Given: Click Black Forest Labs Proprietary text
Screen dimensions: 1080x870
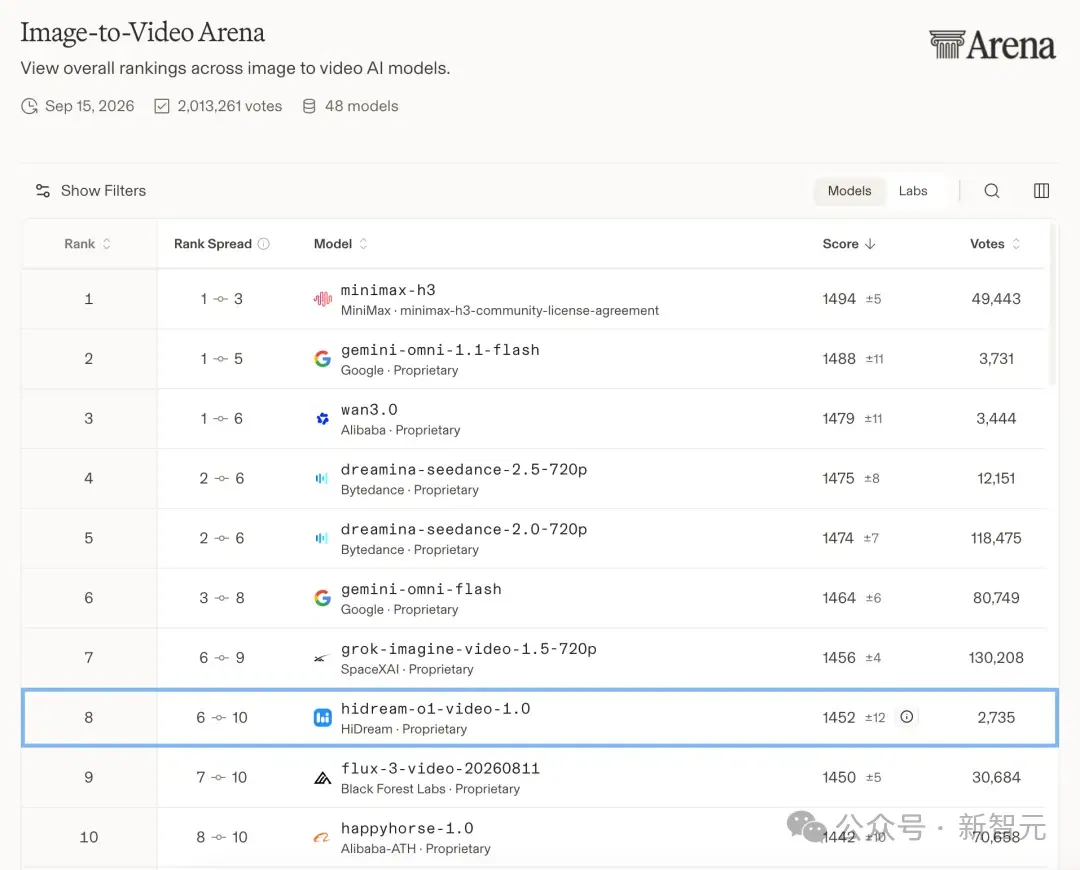Looking at the screenshot, I should (x=430, y=789).
